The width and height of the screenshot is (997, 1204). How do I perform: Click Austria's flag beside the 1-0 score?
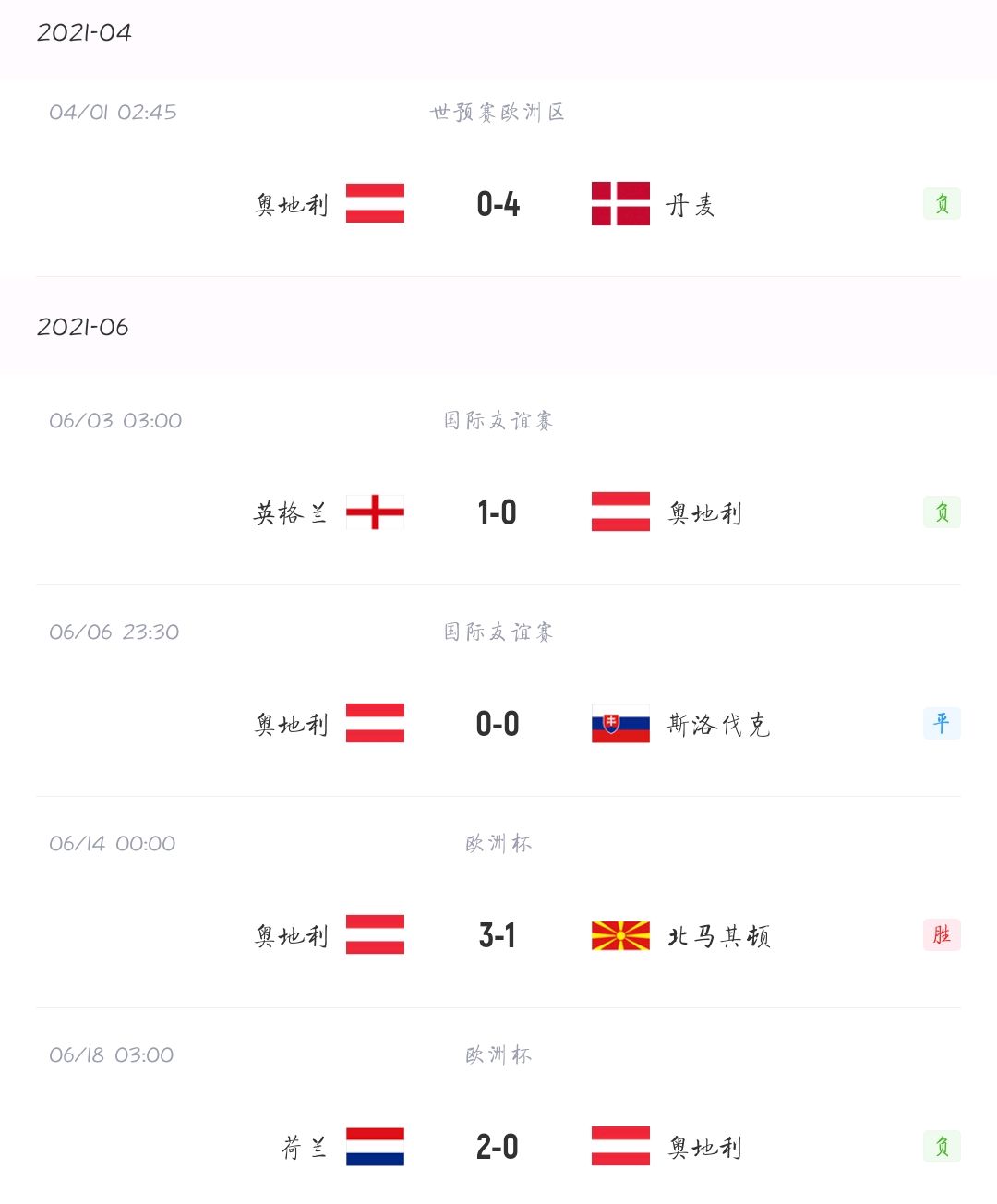click(620, 512)
